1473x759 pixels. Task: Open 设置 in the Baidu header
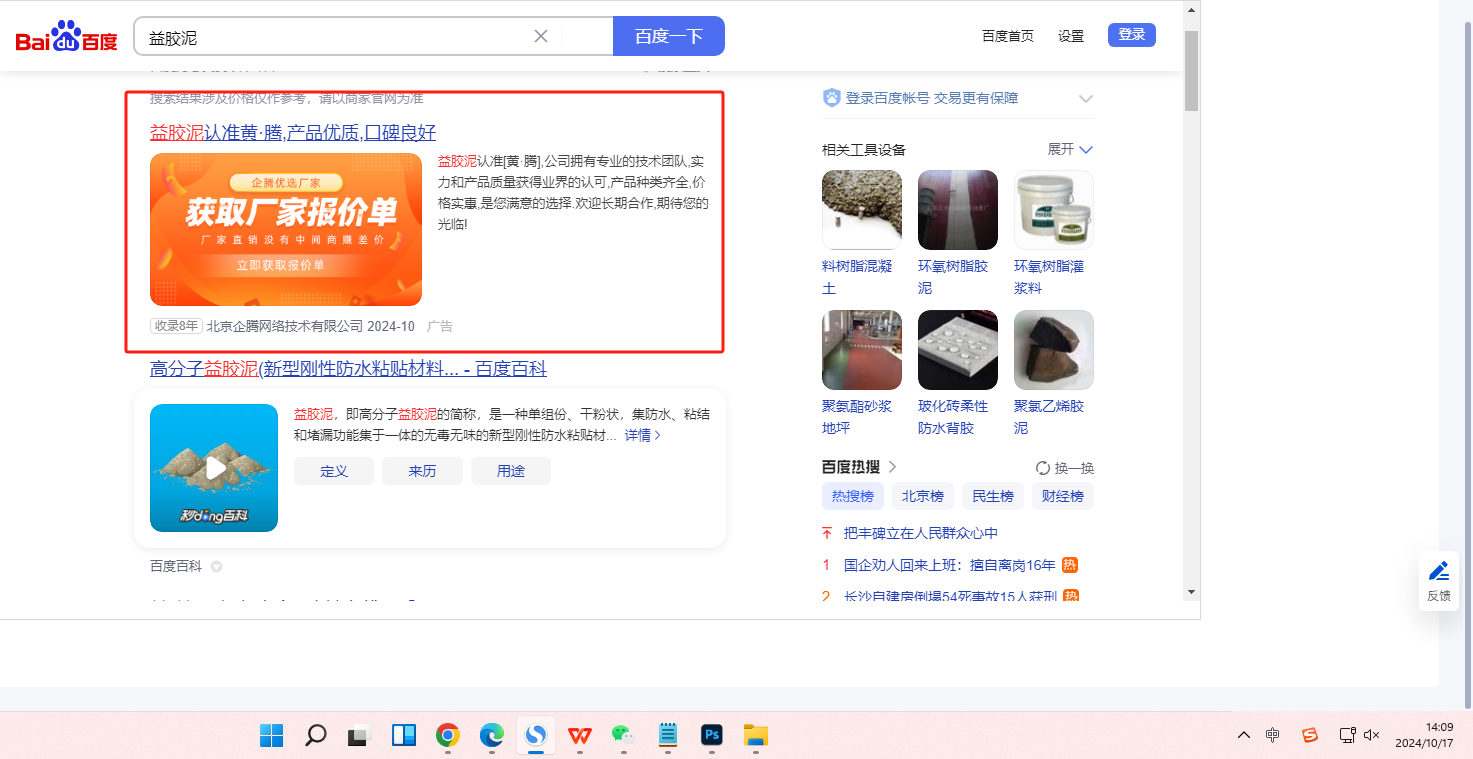coord(1071,36)
